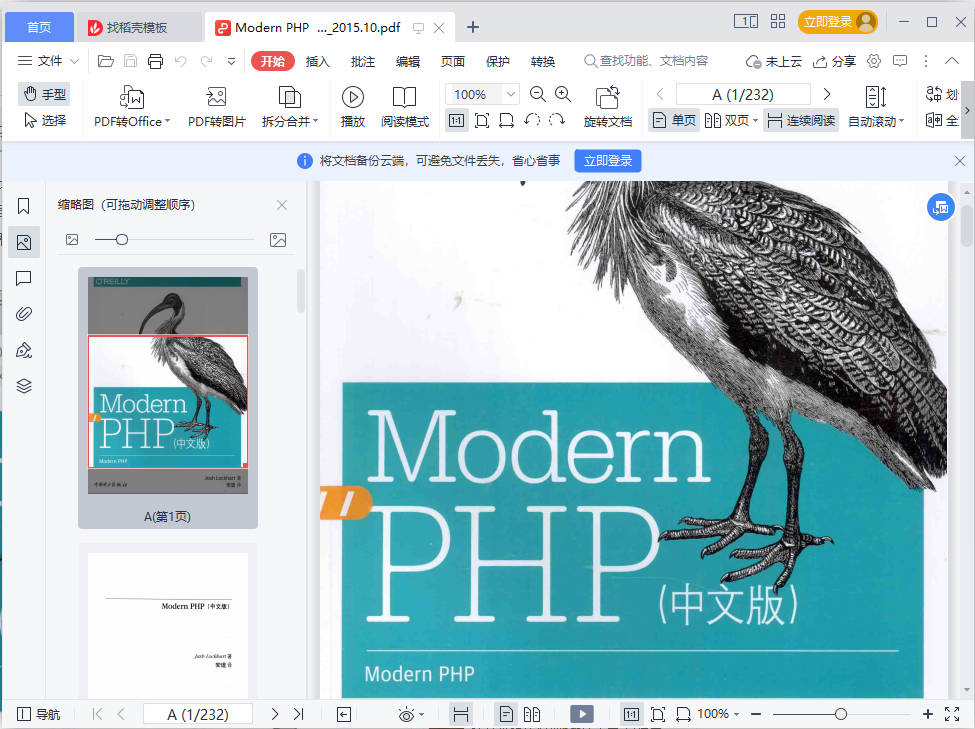Click the 旋转文档 rotate document icon

[x=607, y=98]
